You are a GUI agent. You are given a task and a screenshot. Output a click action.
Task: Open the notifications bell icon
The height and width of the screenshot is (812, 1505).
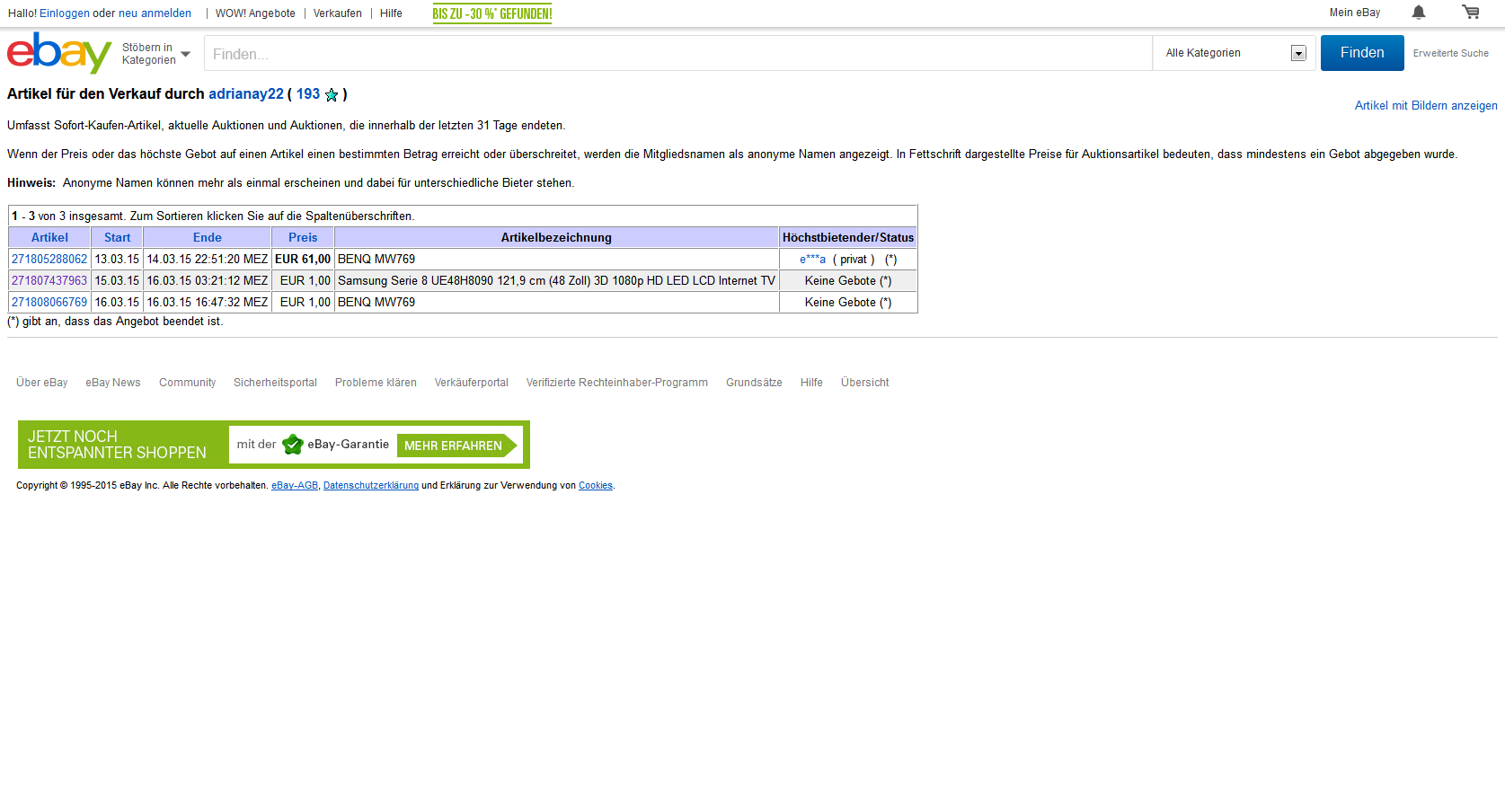pyautogui.click(x=1419, y=13)
